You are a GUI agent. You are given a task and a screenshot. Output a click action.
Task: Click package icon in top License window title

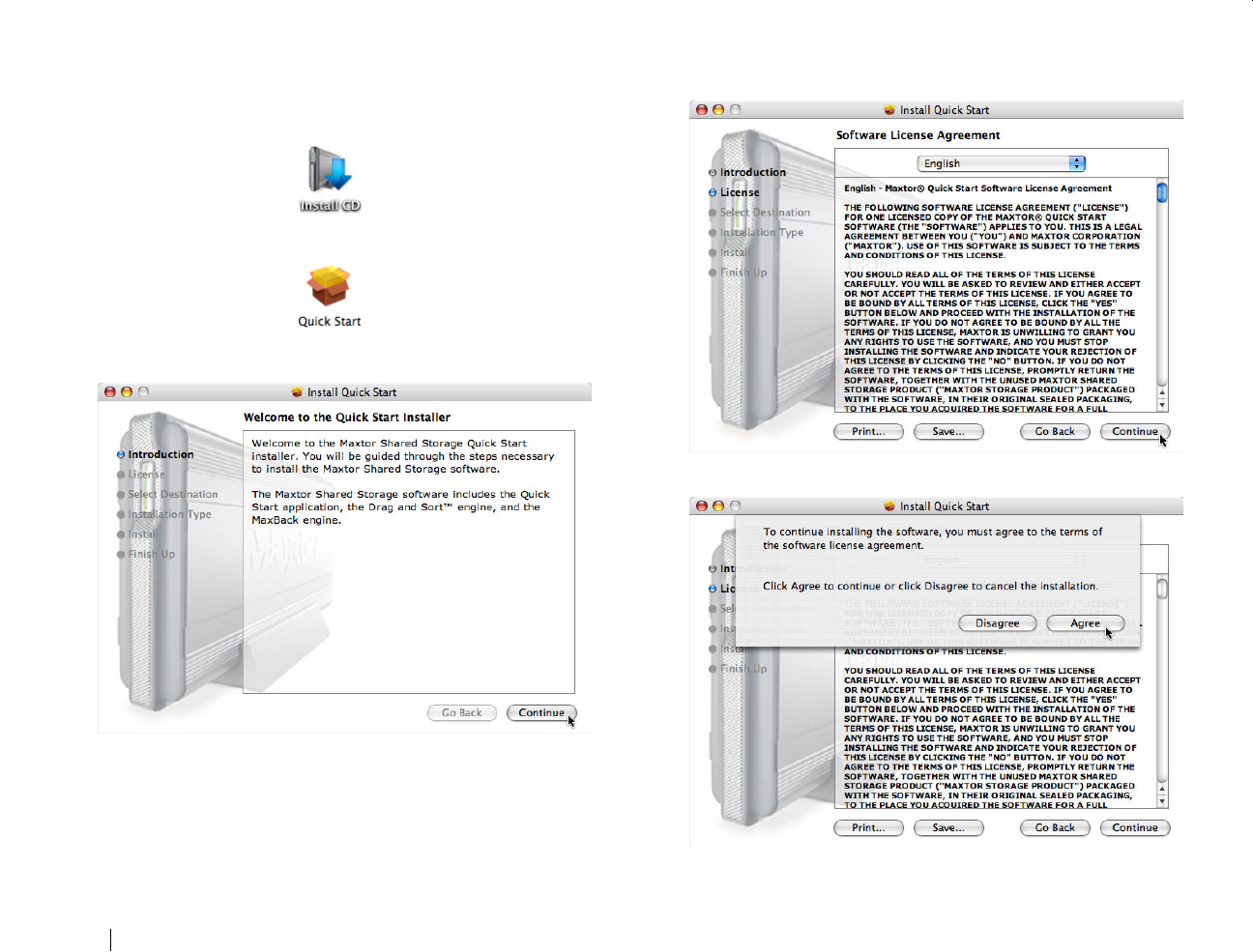tap(889, 110)
